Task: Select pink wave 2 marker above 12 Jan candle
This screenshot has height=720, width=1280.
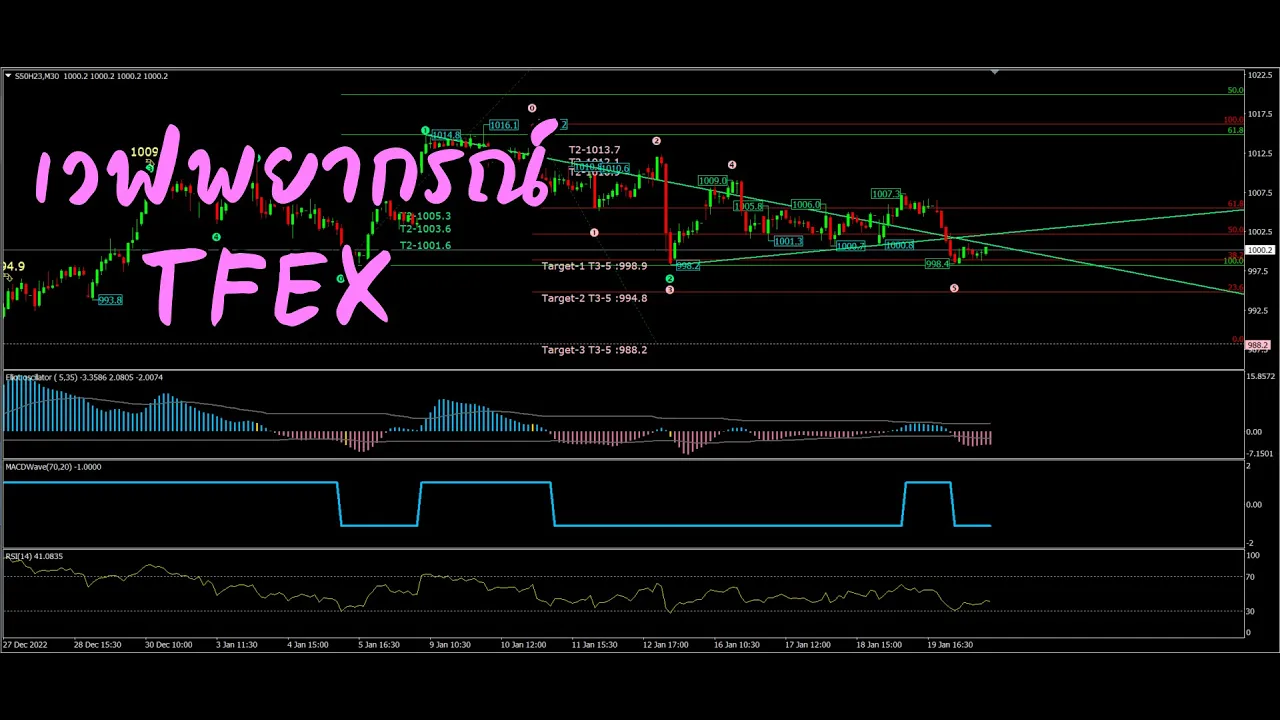Action: pyautogui.click(x=657, y=141)
